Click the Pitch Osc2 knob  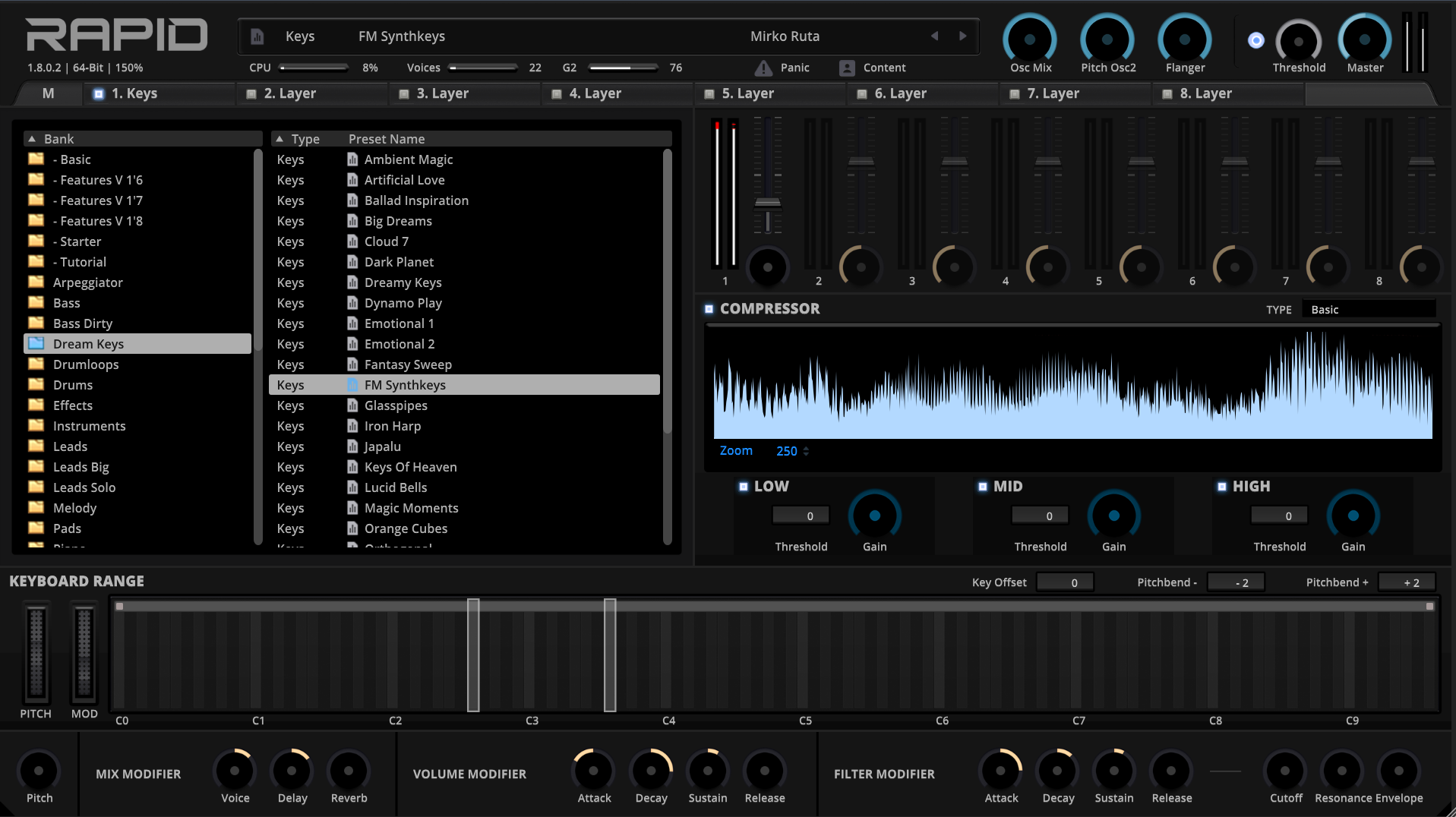[x=1107, y=39]
